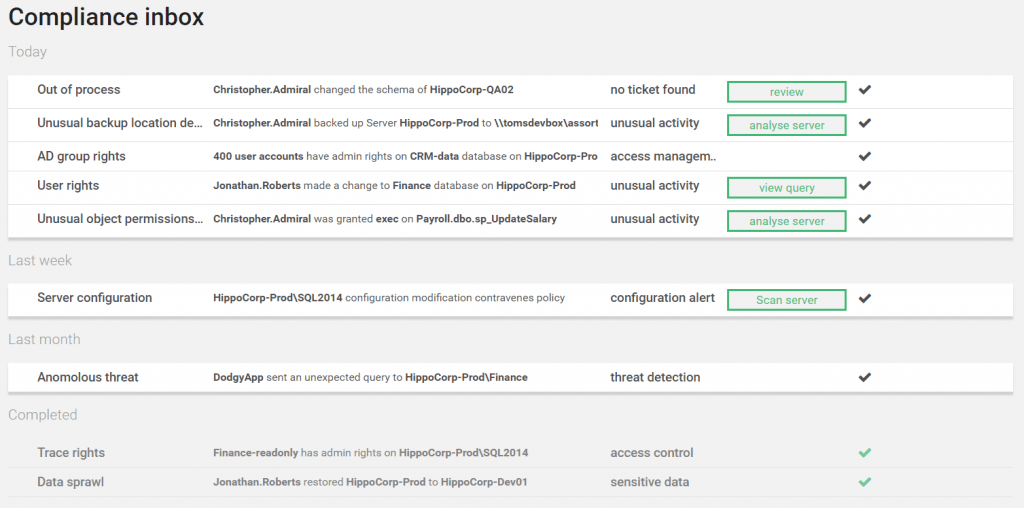Click checkmark on User rights row
Image resolution: width=1024 pixels, height=508 pixels.
tap(865, 185)
